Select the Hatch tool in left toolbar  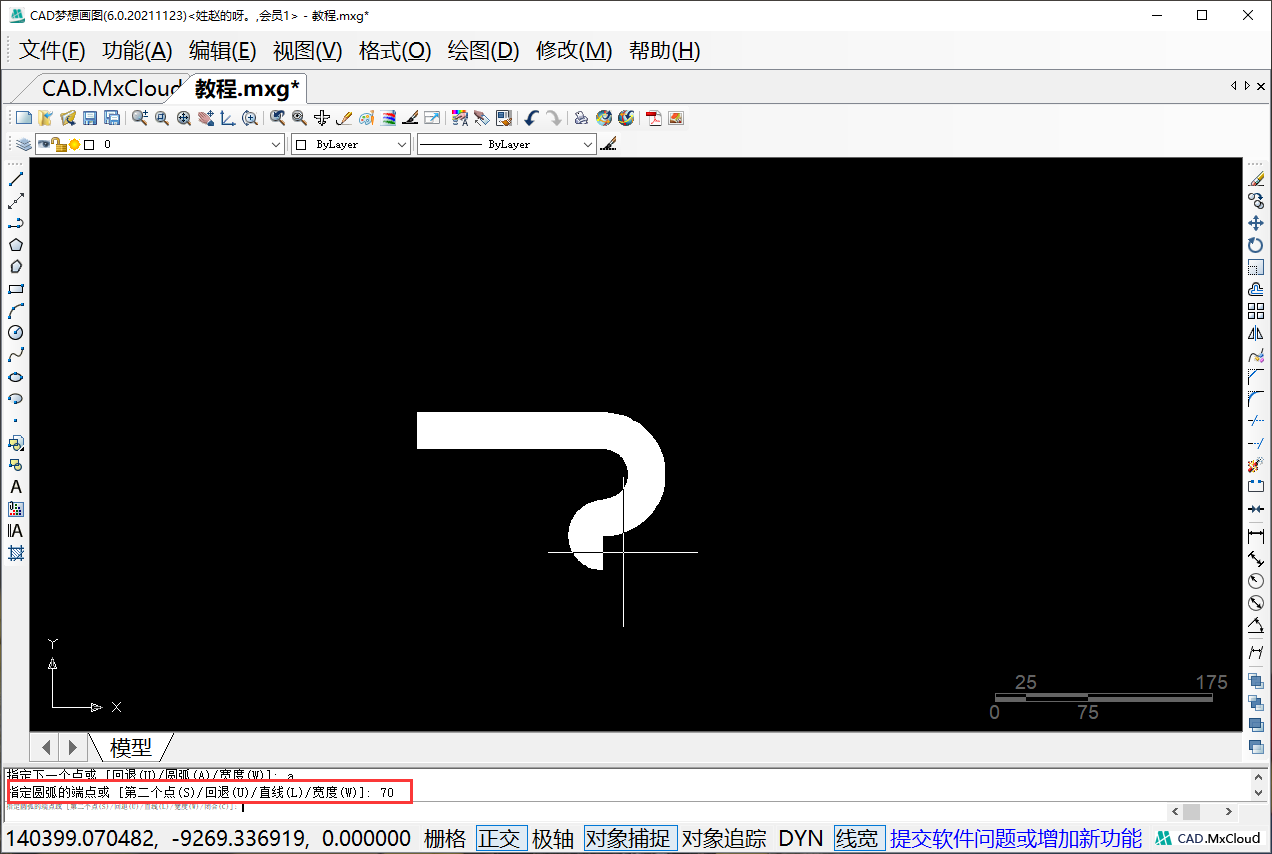16,553
